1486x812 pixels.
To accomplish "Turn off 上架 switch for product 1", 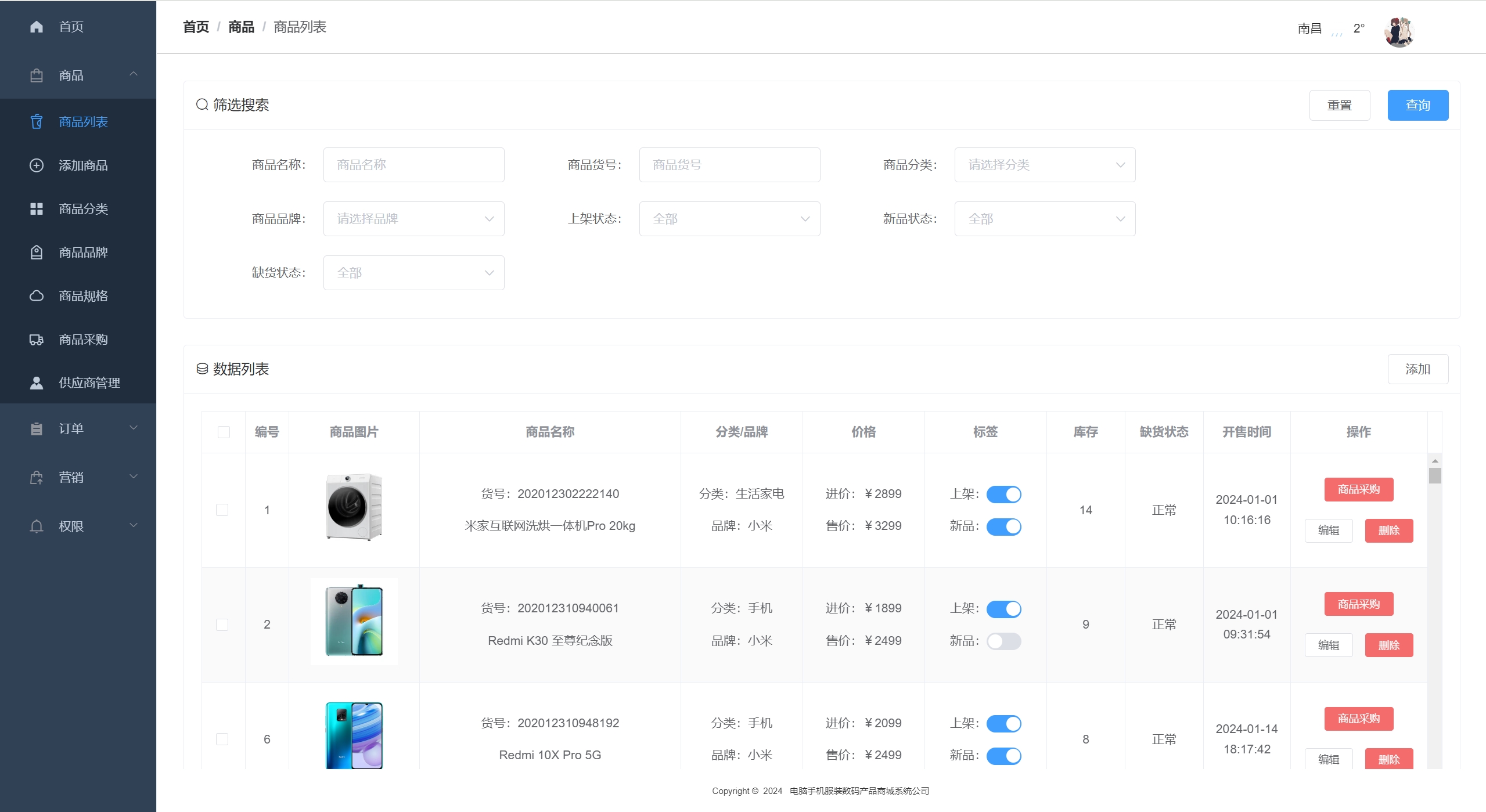I will coord(1003,494).
